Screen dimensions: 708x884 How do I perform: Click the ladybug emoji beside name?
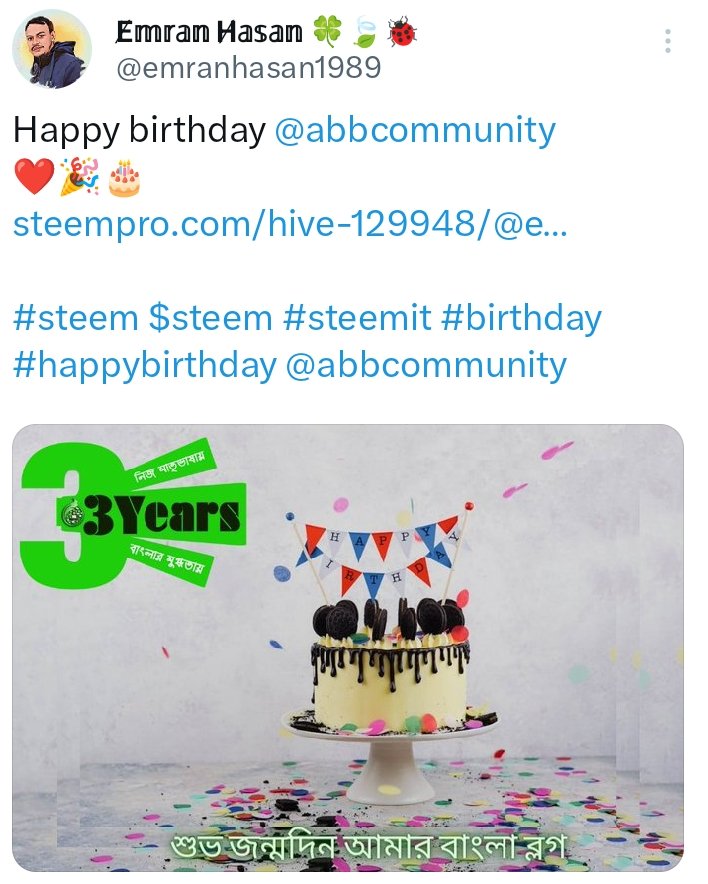pyautogui.click(x=402, y=32)
